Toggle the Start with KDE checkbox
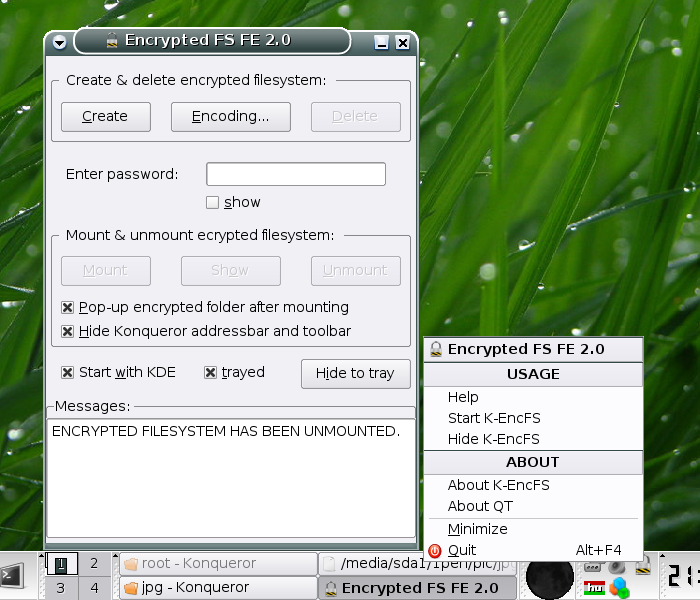This screenshot has width=700, height=600. point(67,372)
